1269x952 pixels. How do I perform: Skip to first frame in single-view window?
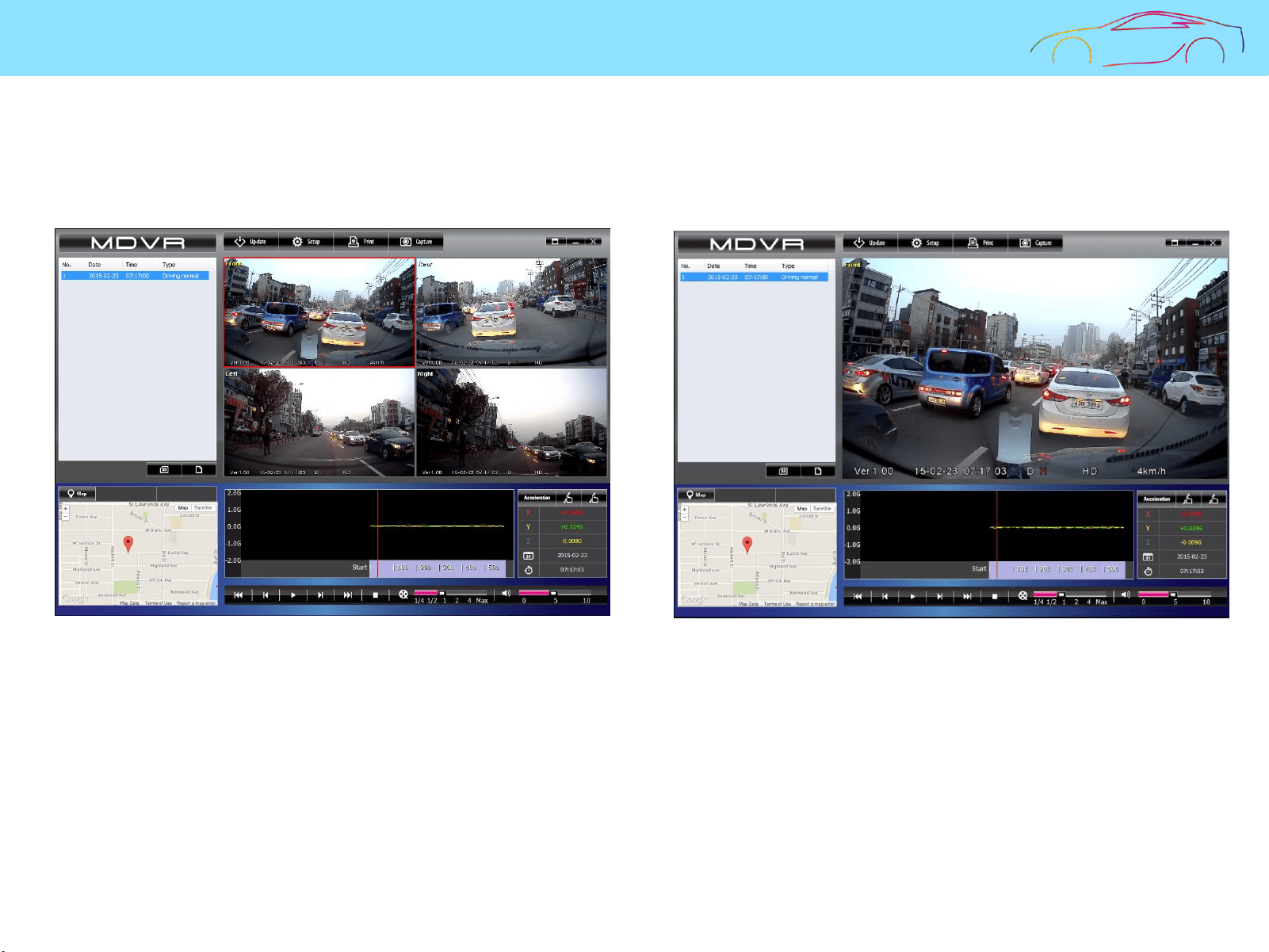[x=857, y=596]
